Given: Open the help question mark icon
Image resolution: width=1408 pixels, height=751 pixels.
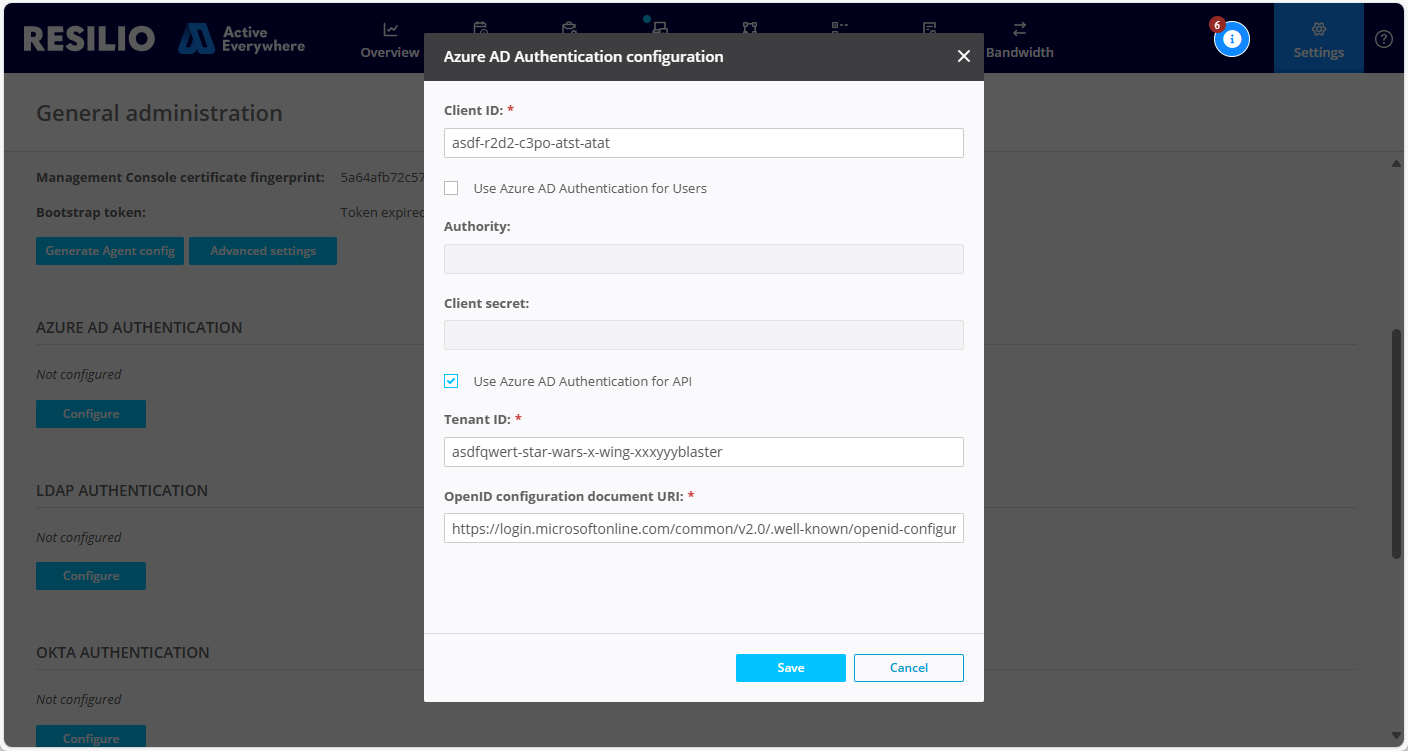Looking at the screenshot, I should pos(1383,39).
